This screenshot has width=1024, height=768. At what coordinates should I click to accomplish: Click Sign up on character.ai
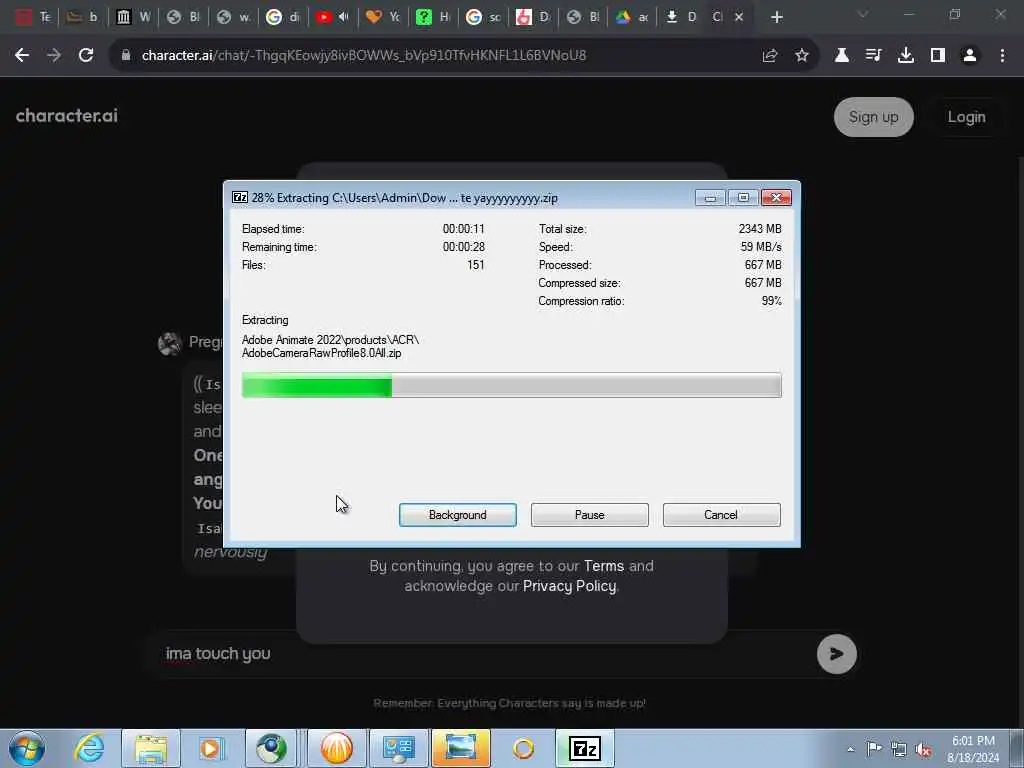(873, 117)
